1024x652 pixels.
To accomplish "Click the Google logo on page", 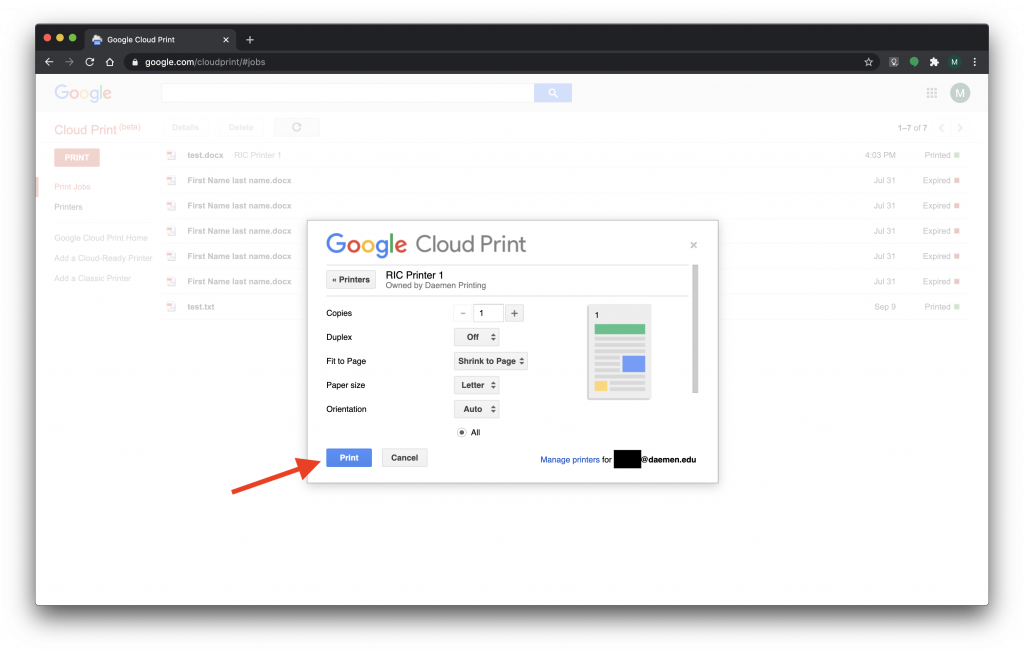I will coord(83,93).
